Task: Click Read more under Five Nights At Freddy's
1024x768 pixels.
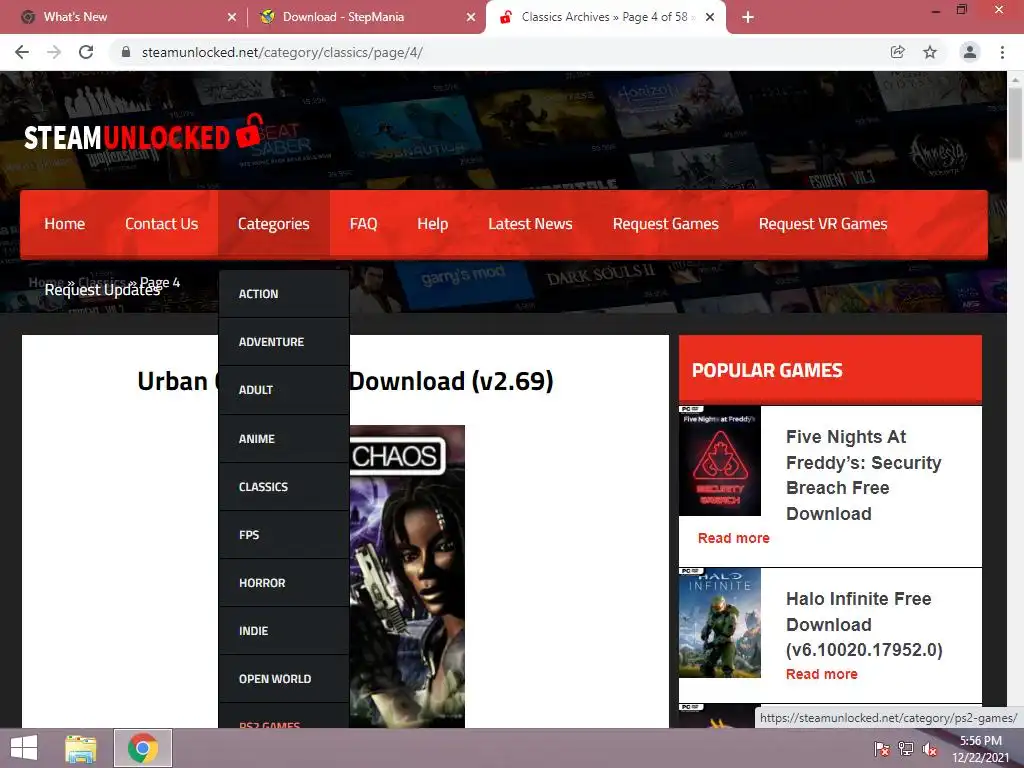Action: 733,538
